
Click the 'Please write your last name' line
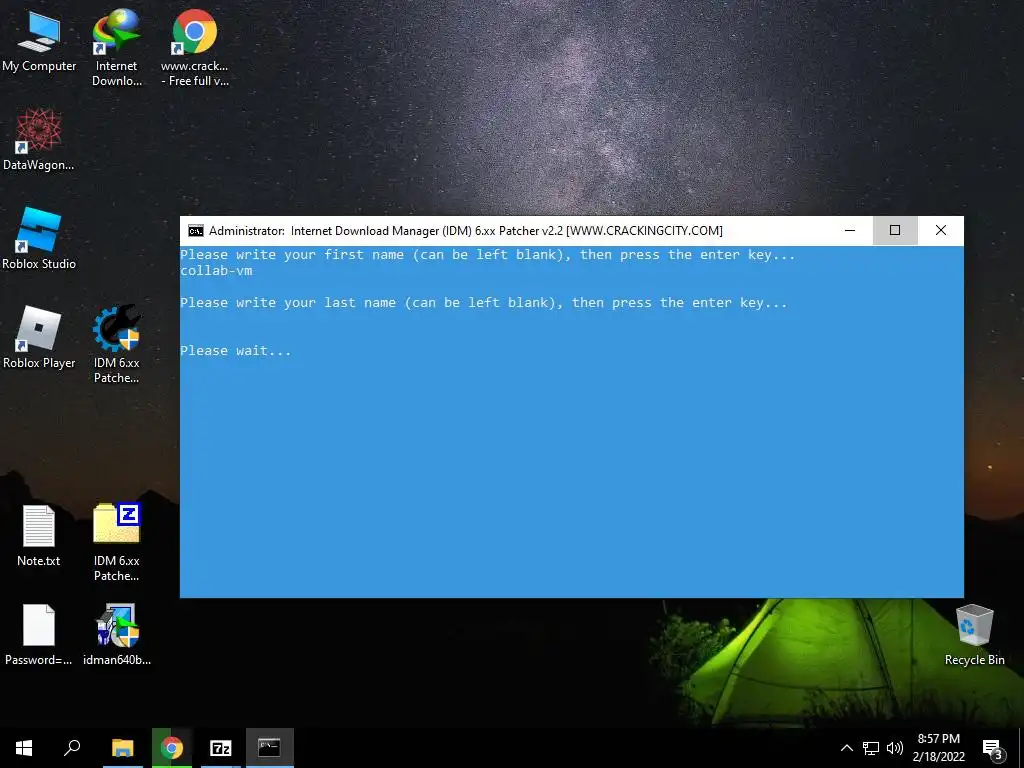pyautogui.click(x=484, y=302)
